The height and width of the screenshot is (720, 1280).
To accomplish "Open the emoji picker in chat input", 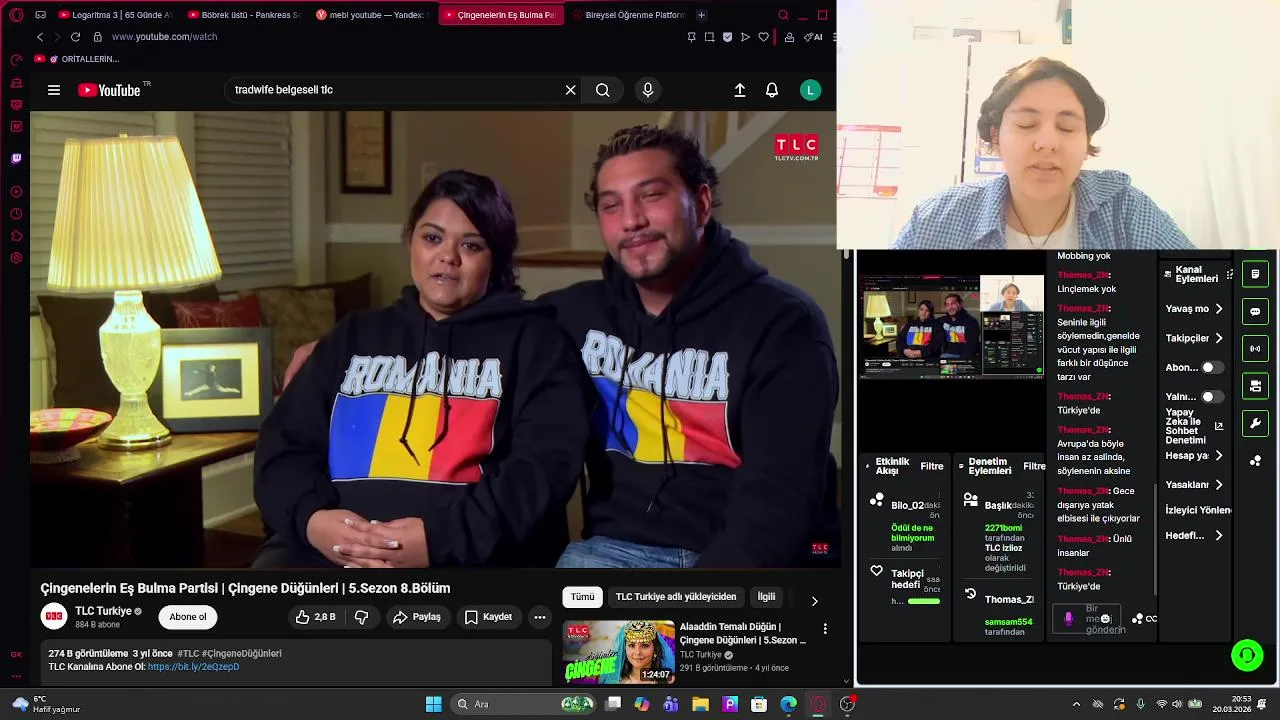I will (x=1105, y=619).
